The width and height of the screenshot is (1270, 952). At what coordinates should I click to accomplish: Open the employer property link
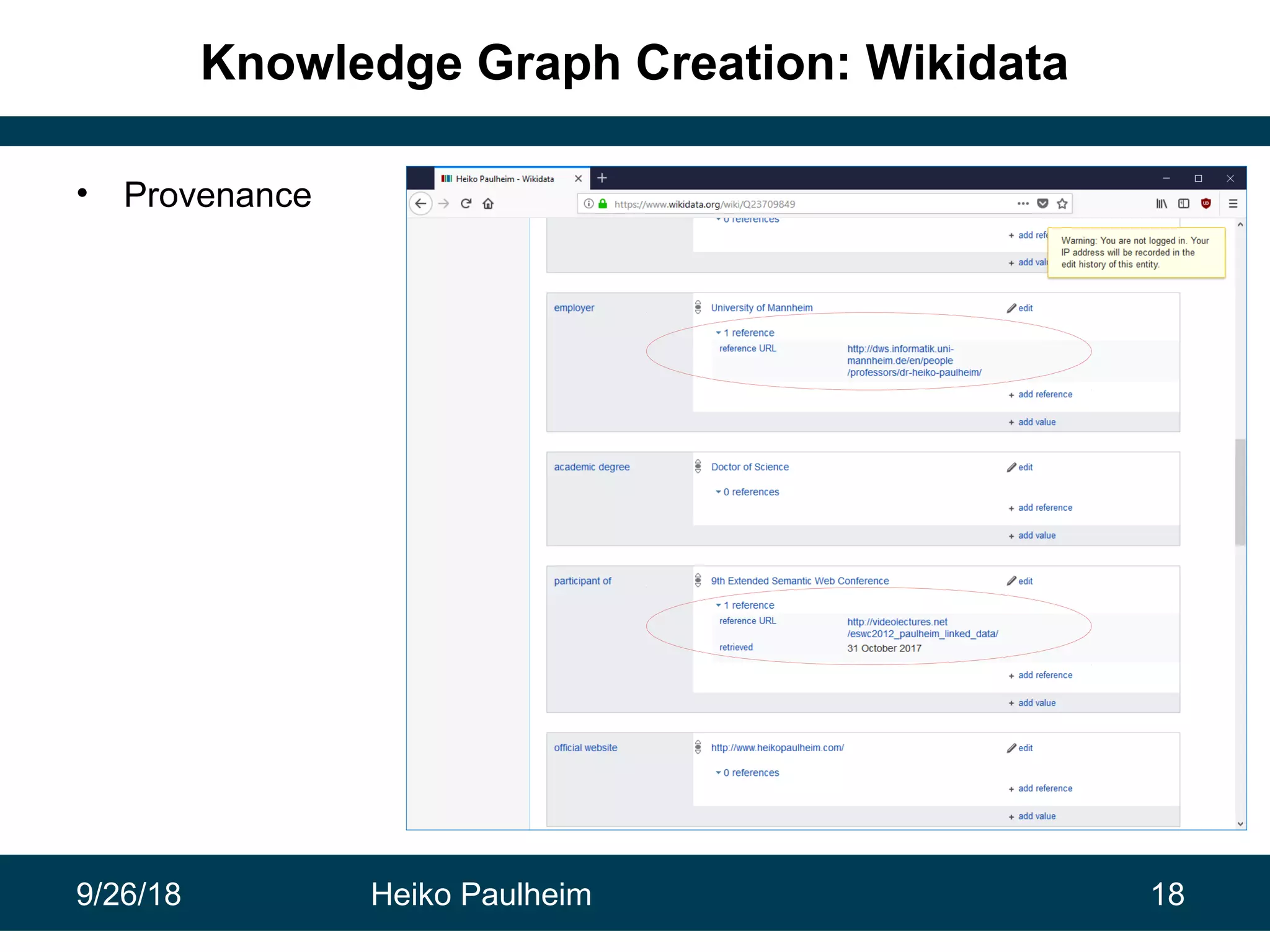coord(574,308)
